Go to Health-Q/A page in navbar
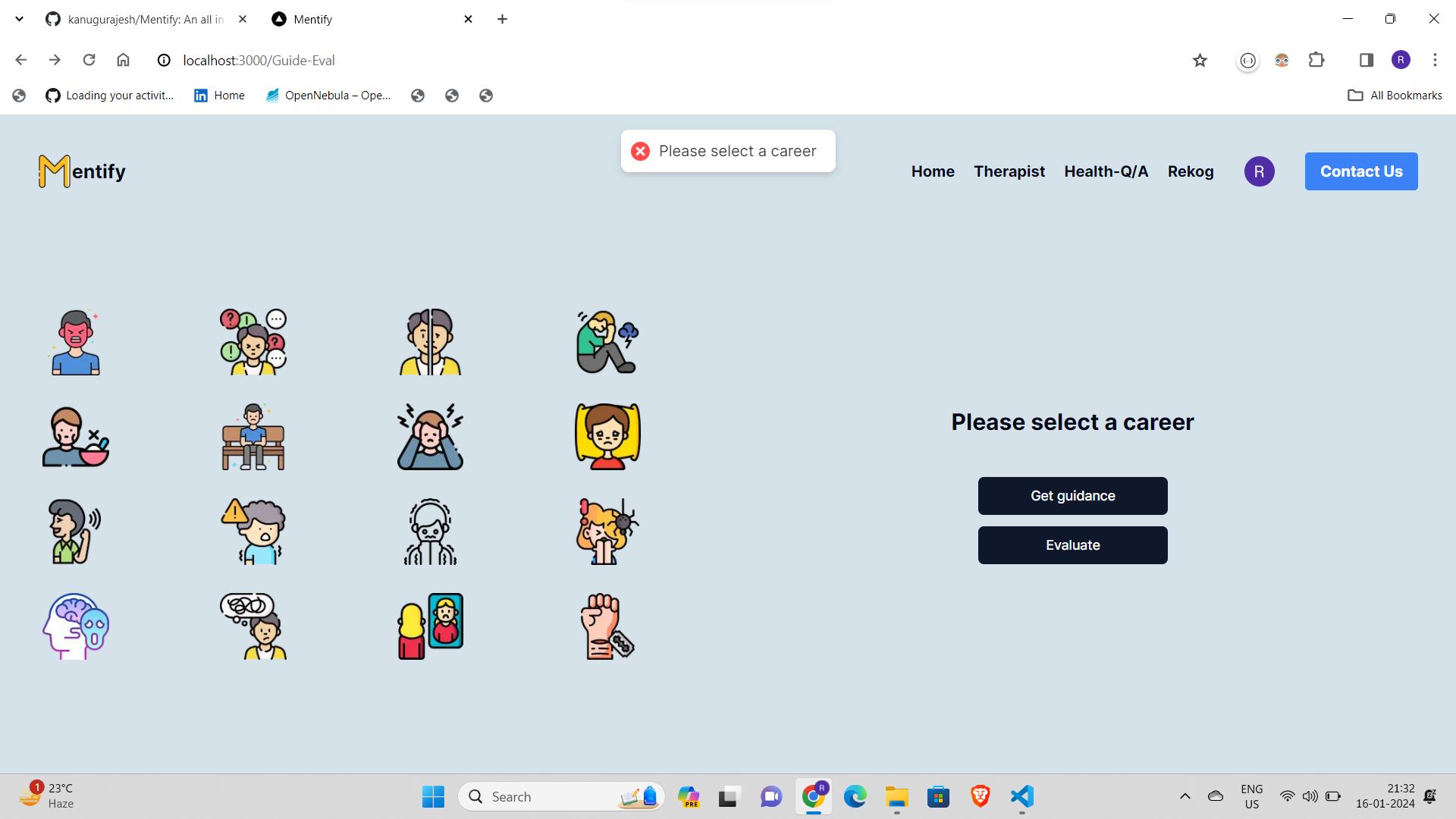This screenshot has height=819, width=1456. coord(1106,171)
